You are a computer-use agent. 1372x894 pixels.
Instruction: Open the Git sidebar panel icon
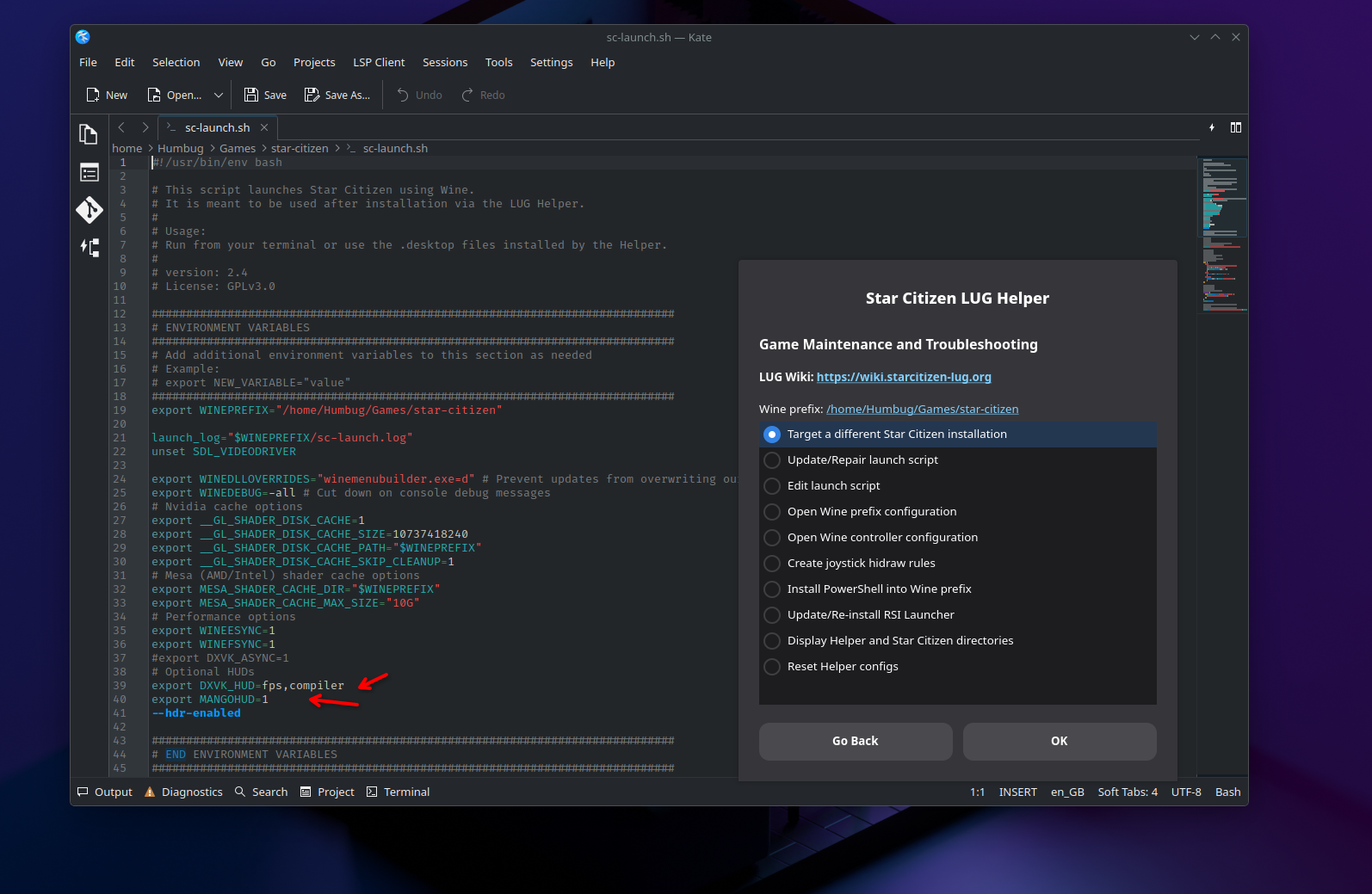(89, 210)
